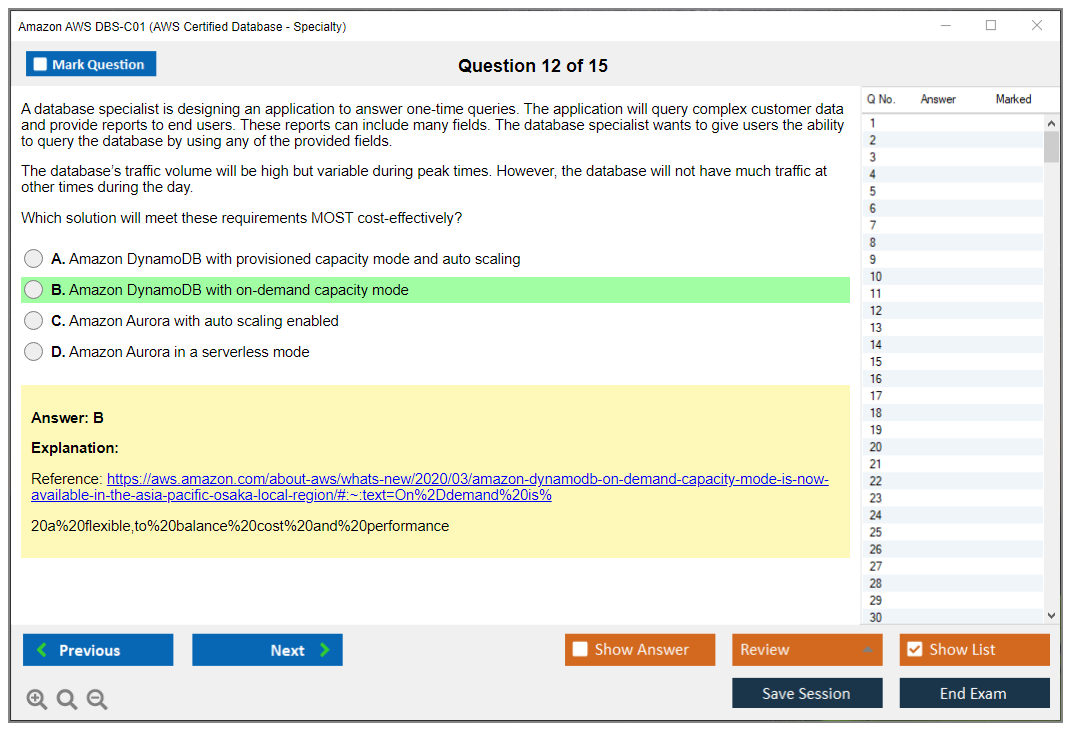
Task: Click the reset zoom magnifier icon
Action: point(67,699)
